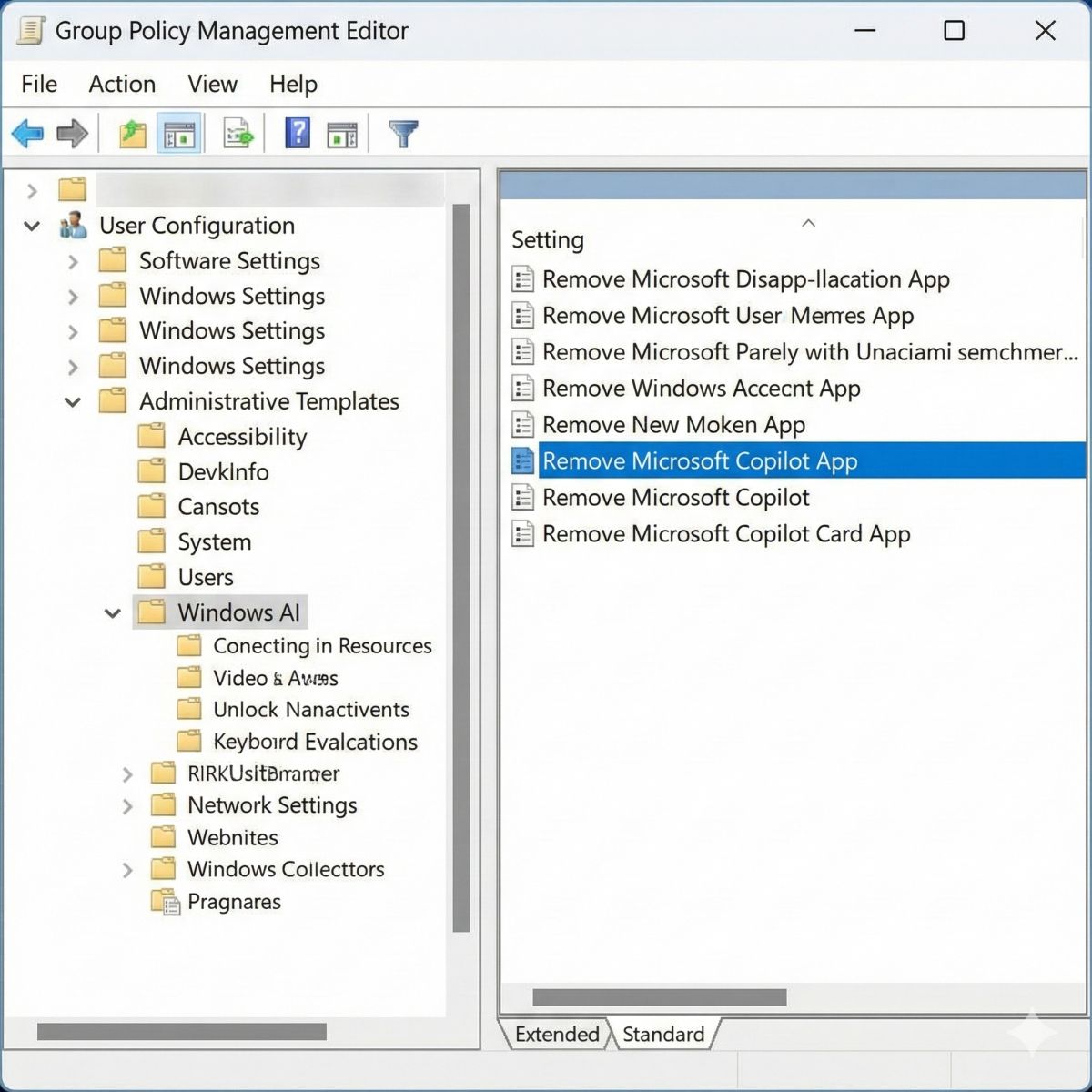The image size is (1092, 1092).
Task: Select the Accessibility folder in tree
Action: [242, 437]
